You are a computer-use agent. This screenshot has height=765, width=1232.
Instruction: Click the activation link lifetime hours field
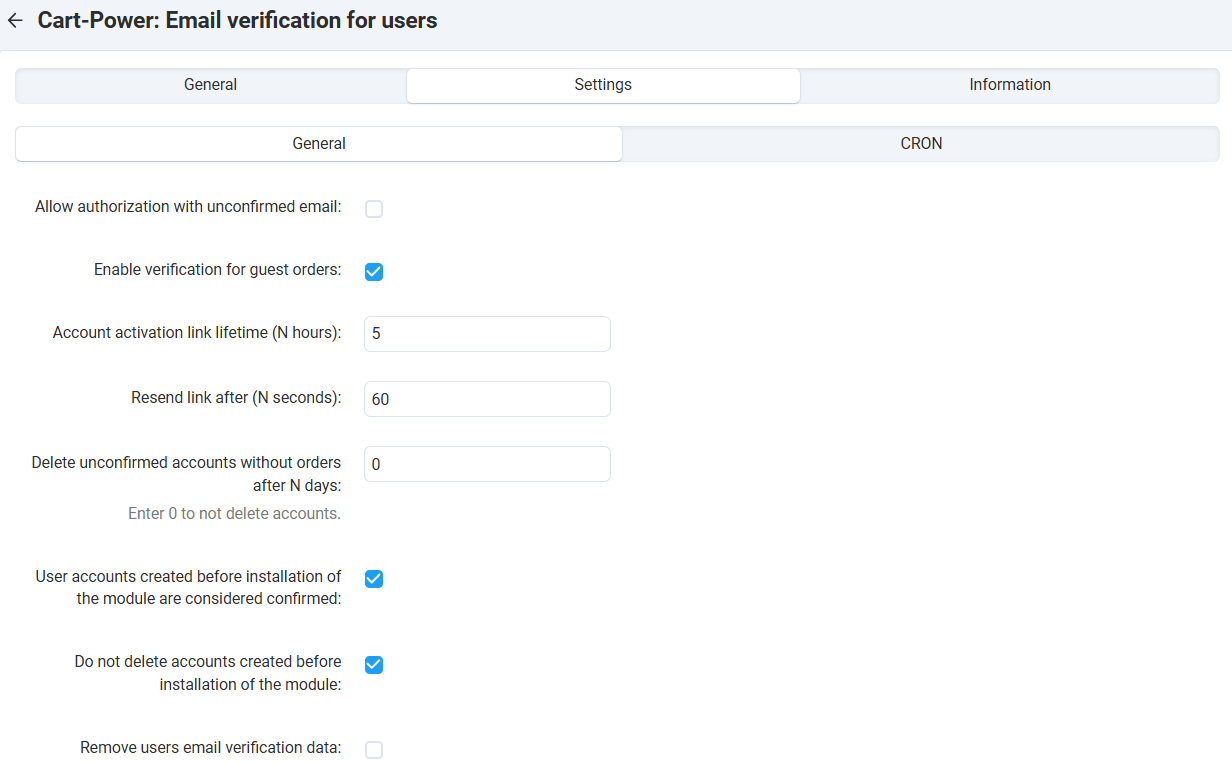[x=487, y=334]
